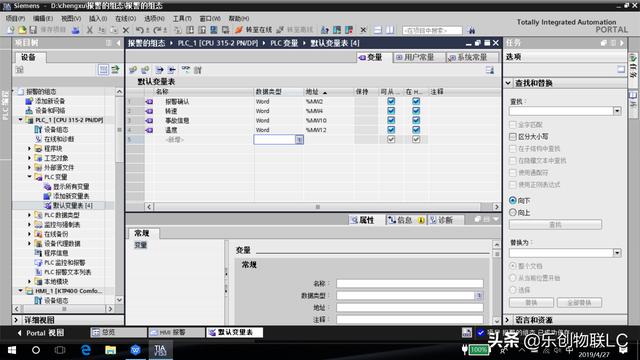The image size is (640, 360).
Task: Collapse project tree with left arrow icon
Action: (119, 43)
